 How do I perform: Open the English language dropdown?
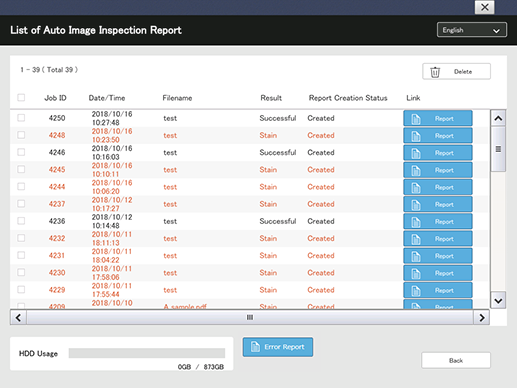(472, 30)
